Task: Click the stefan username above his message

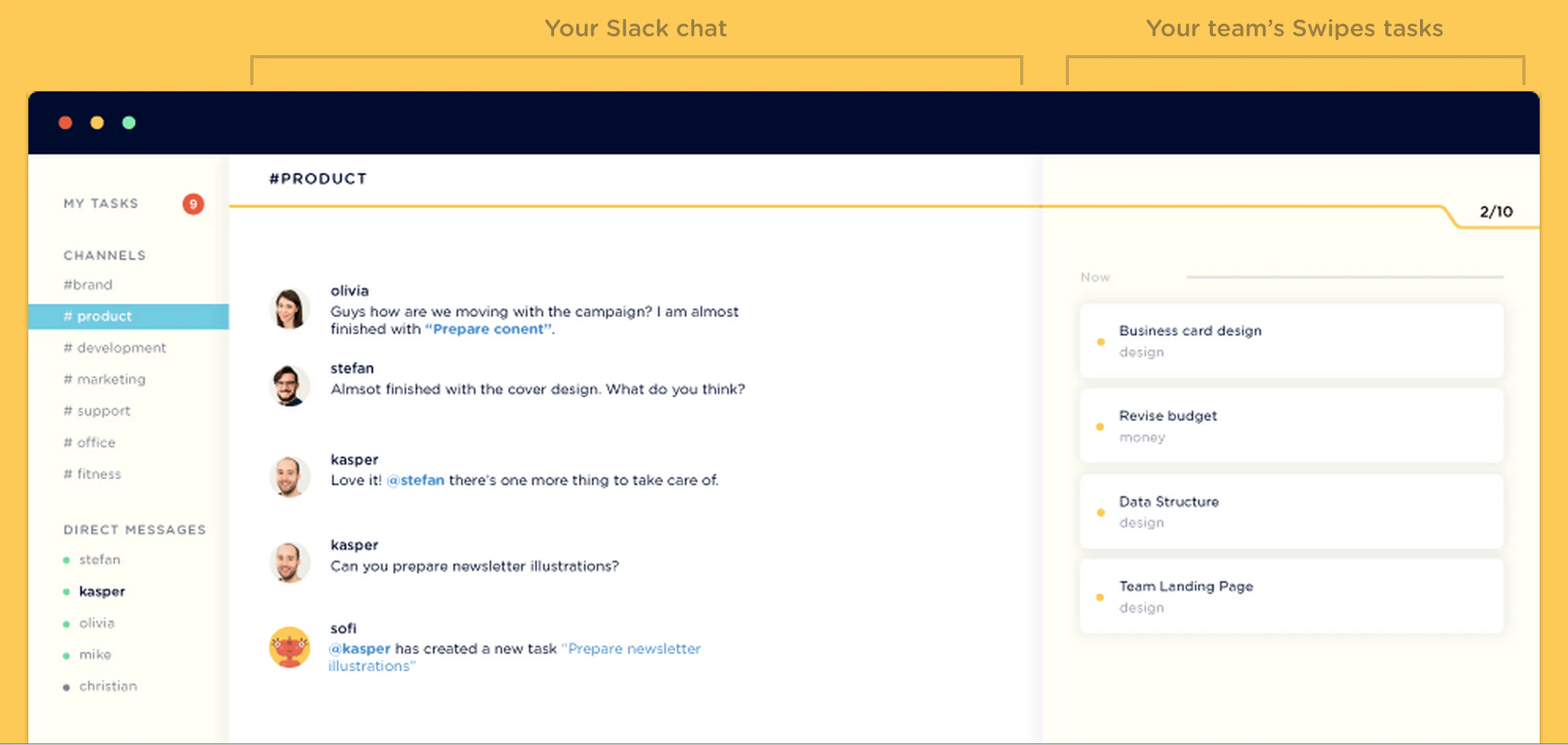Action: tap(352, 368)
